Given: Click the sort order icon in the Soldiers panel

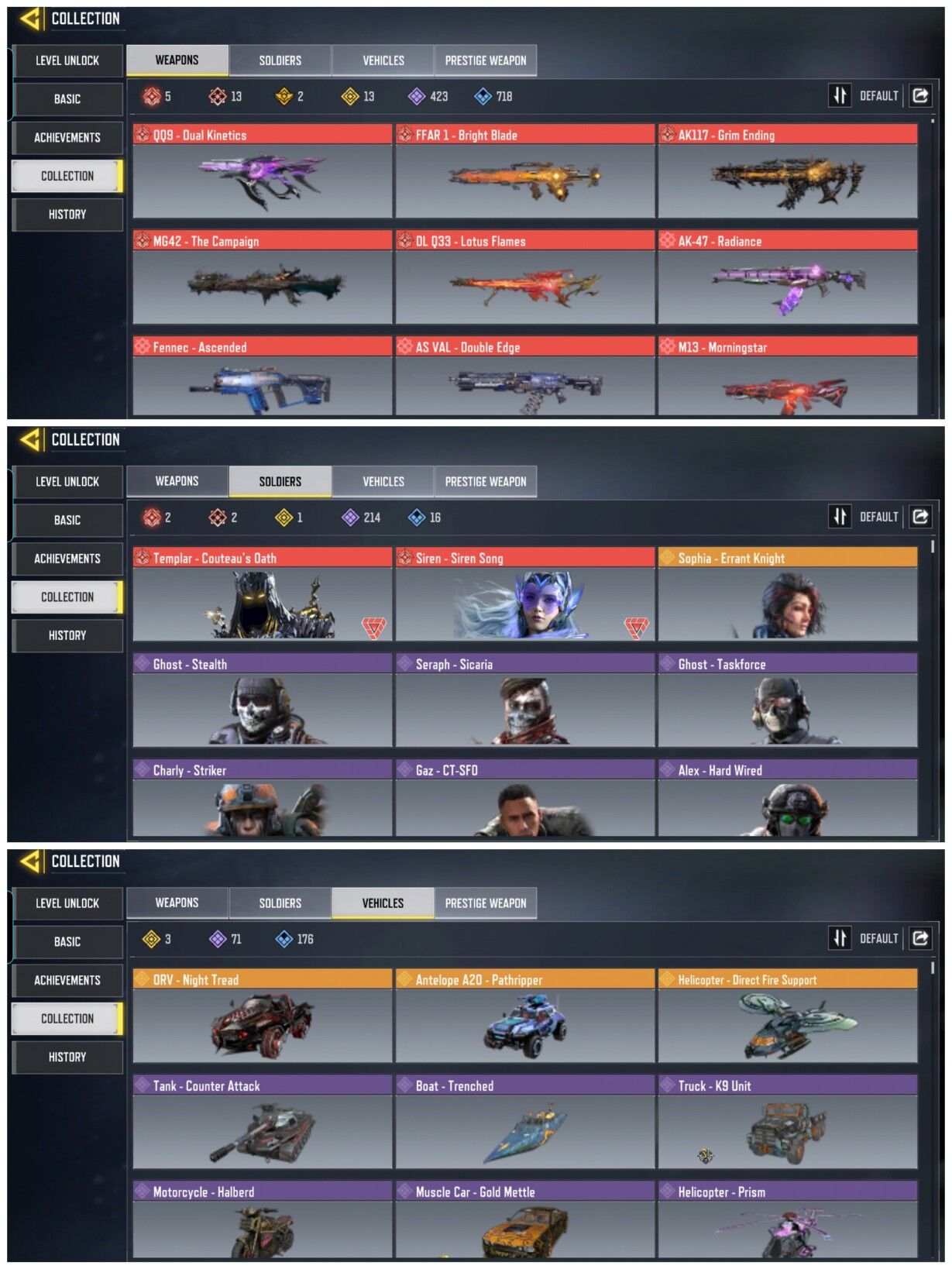Looking at the screenshot, I should click(x=840, y=516).
